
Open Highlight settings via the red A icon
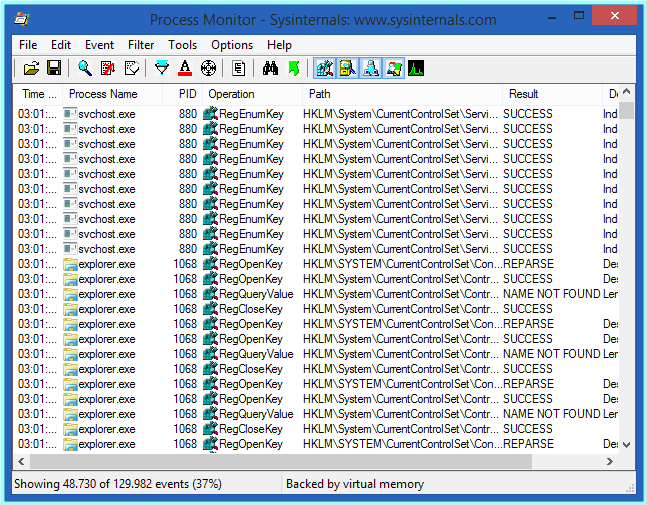[185, 68]
